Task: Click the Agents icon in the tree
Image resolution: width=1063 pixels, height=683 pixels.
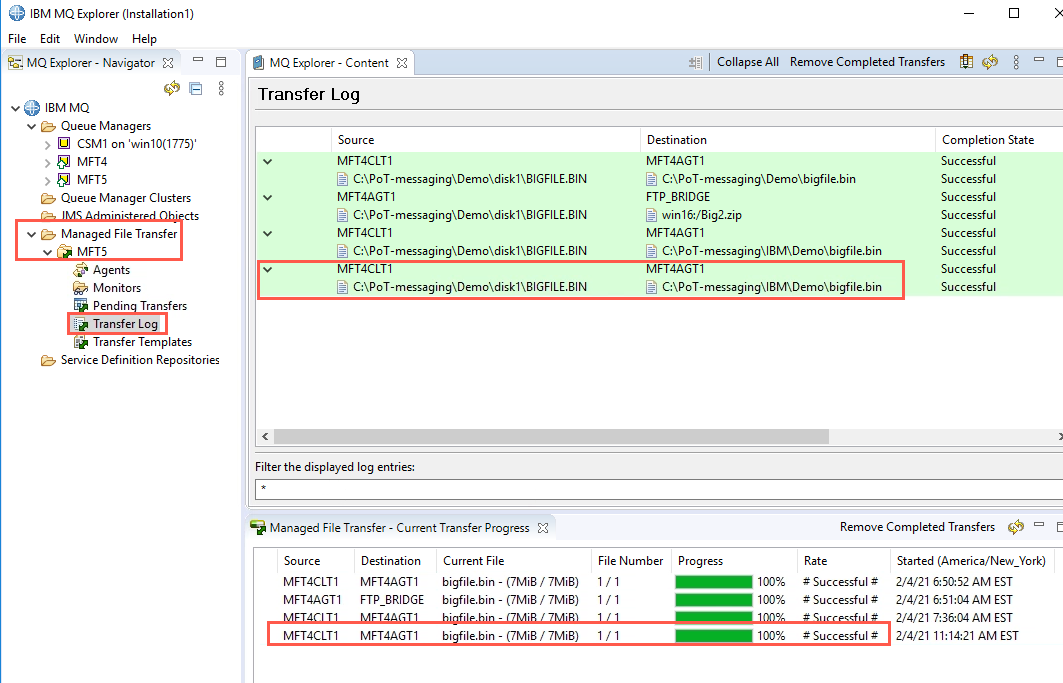Action: (x=81, y=270)
